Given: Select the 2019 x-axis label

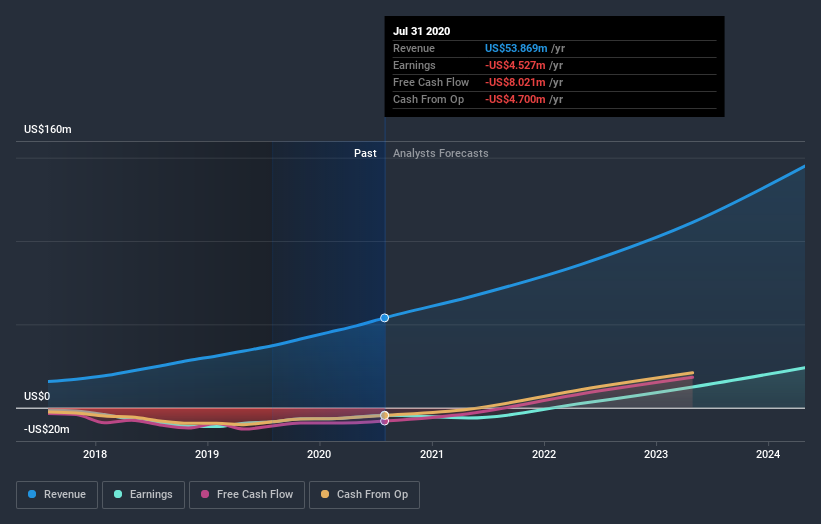Looking at the screenshot, I should (207, 454).
